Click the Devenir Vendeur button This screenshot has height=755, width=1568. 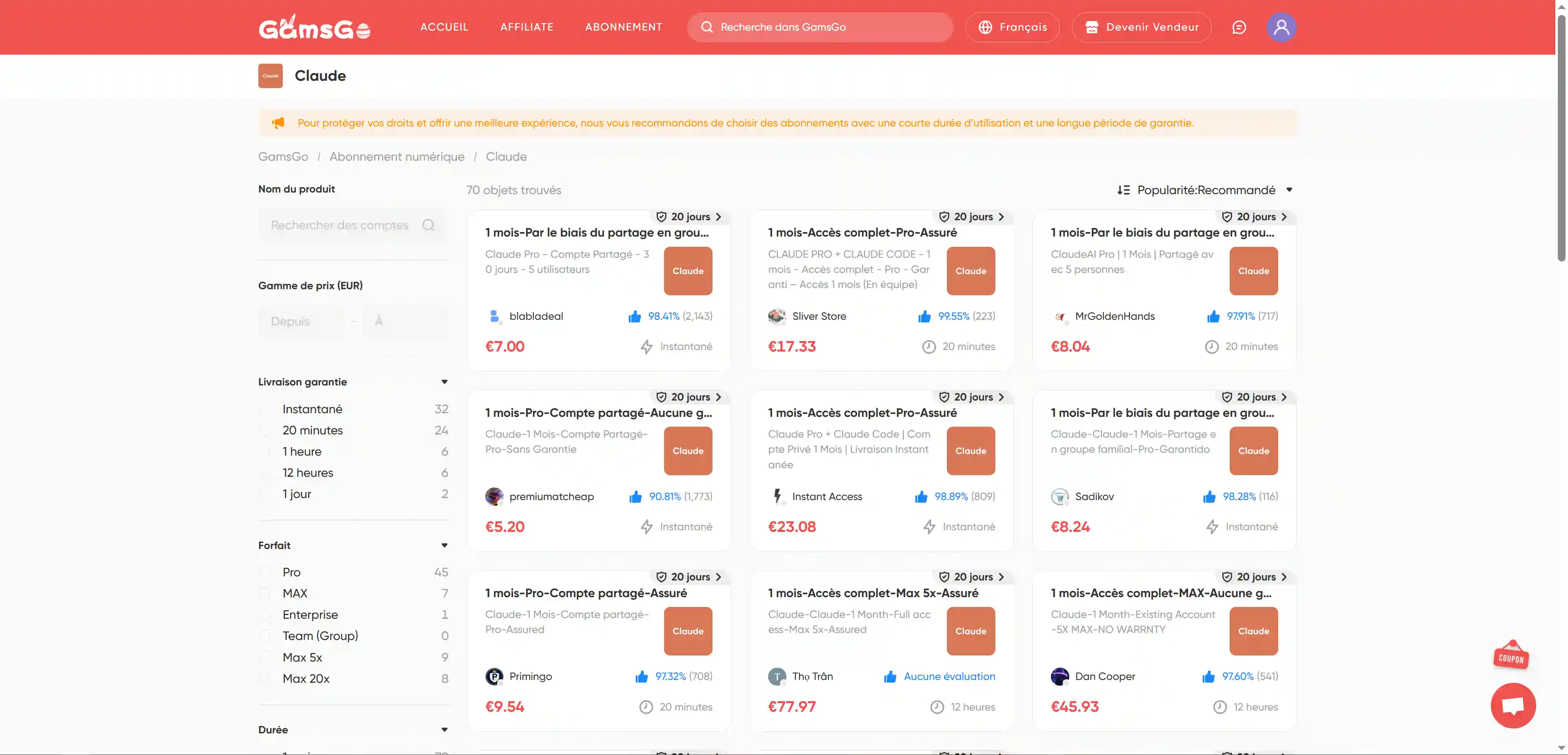(1141, 27)
